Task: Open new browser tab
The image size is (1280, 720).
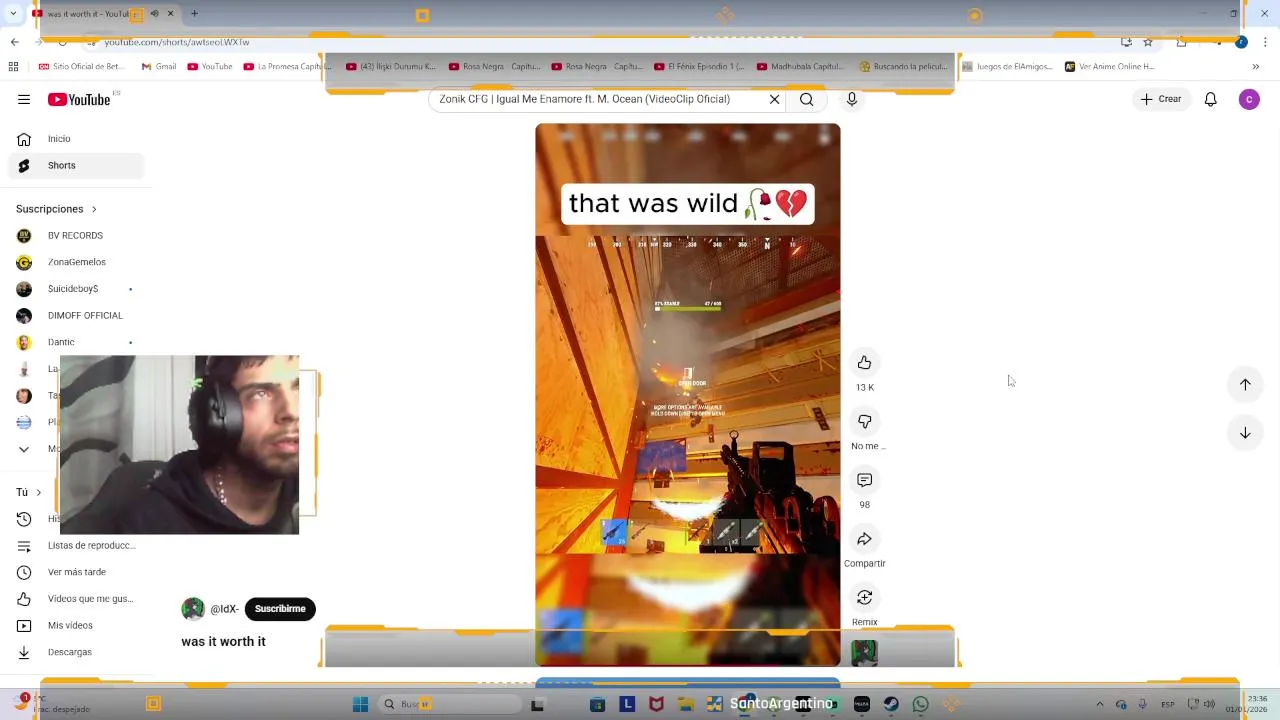Action: [194, 14]
